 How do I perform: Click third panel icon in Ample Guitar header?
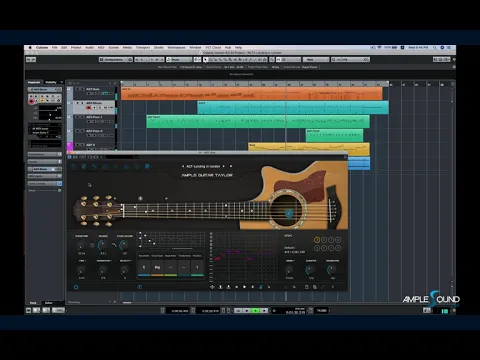(94, 166)
